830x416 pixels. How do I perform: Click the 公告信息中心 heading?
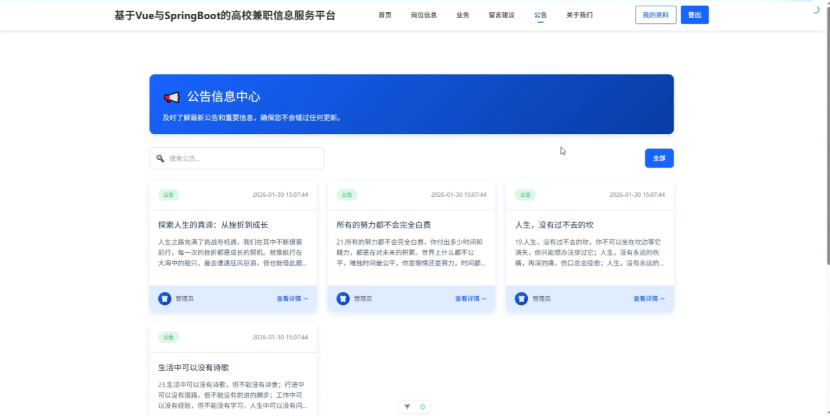click(x=223, y=97)
